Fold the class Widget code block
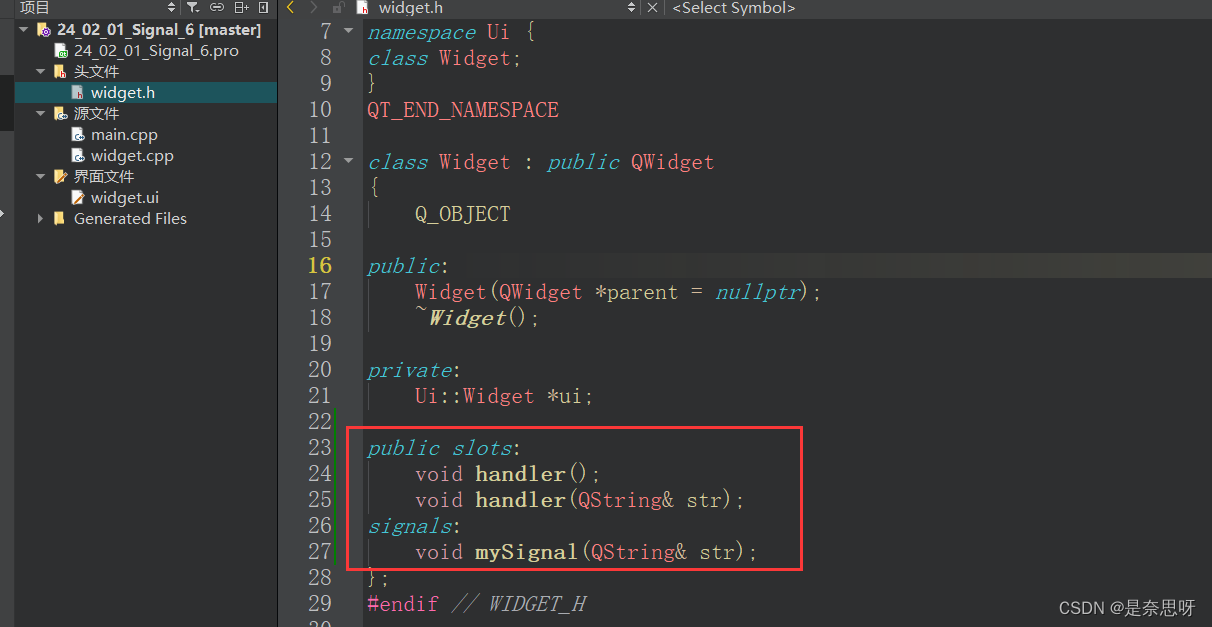 click(x=348, y=161)
